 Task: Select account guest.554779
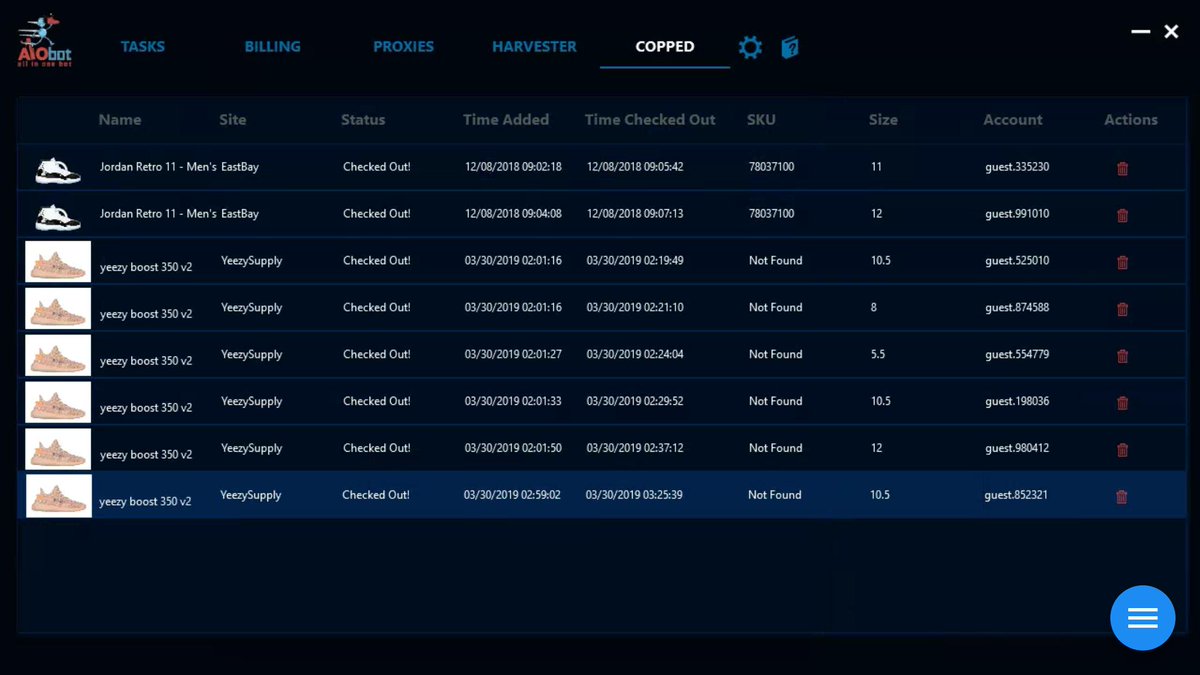pos(1017,355)
